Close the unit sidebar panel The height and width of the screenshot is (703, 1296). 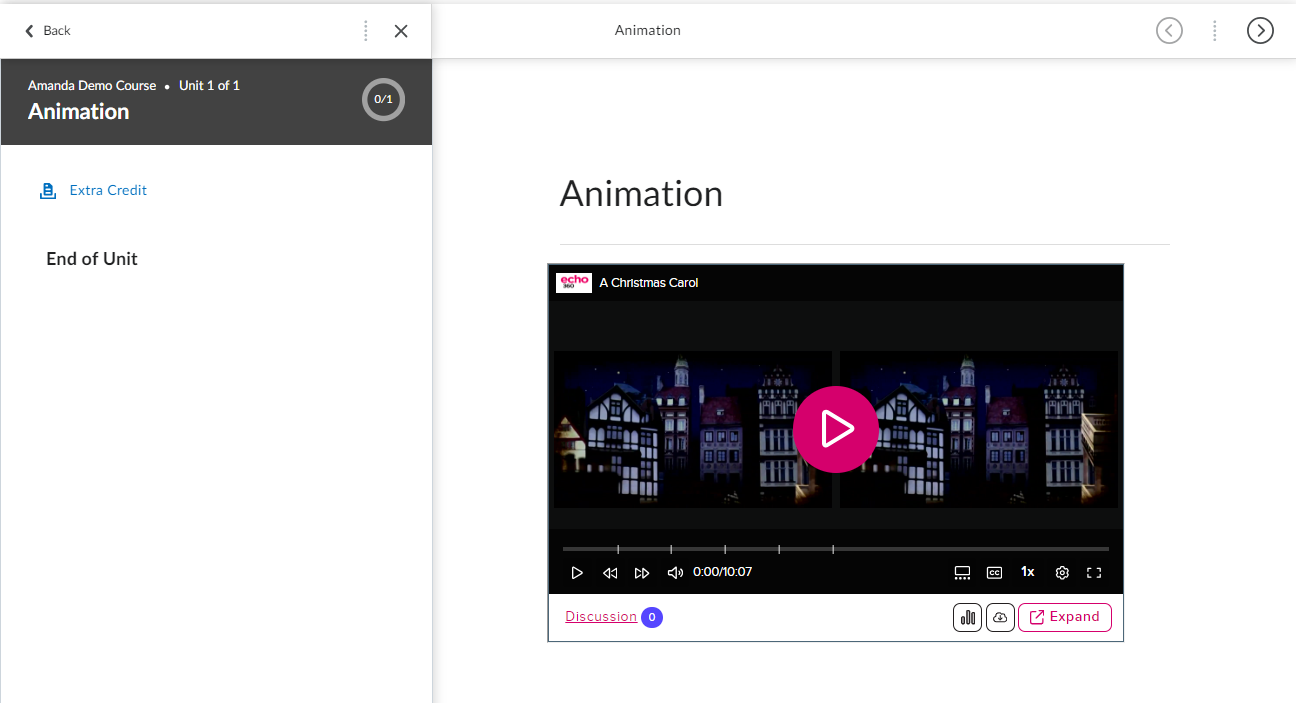(401, 31)
